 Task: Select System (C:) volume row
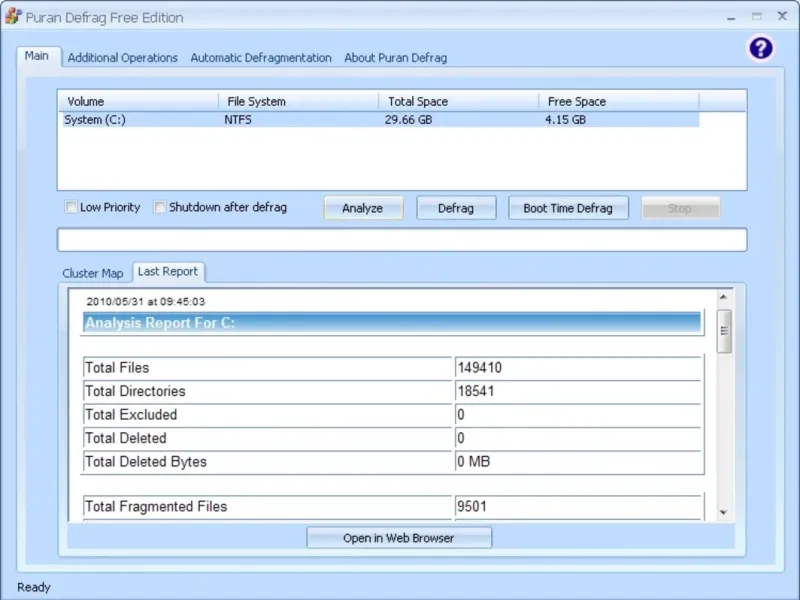coord(380,120)
